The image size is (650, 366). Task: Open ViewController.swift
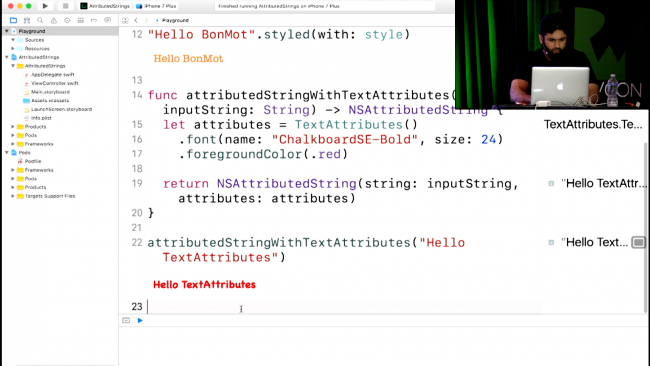[x=55, y=83]
